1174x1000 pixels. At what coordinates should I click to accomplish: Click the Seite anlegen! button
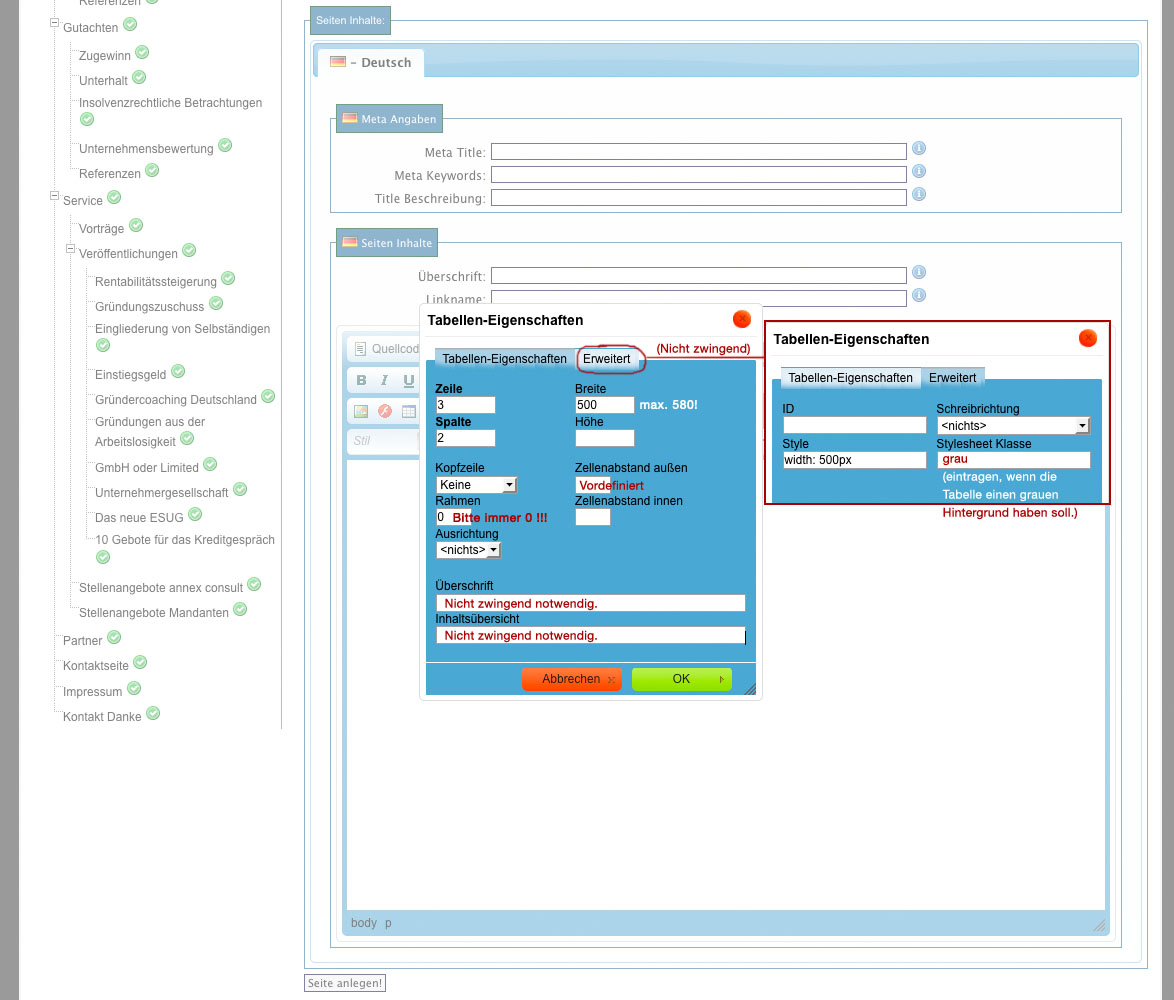click(345, 983)
